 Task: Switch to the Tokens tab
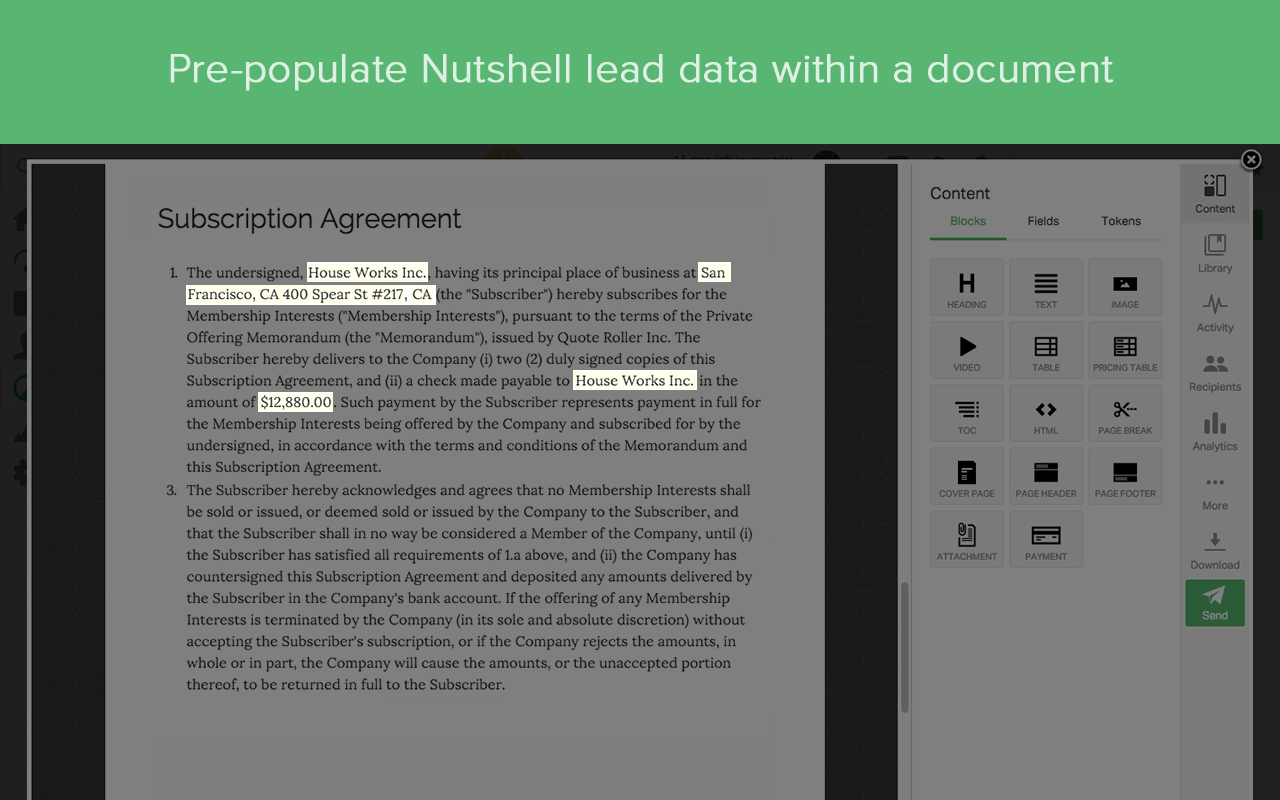[x=1121, y=221]
